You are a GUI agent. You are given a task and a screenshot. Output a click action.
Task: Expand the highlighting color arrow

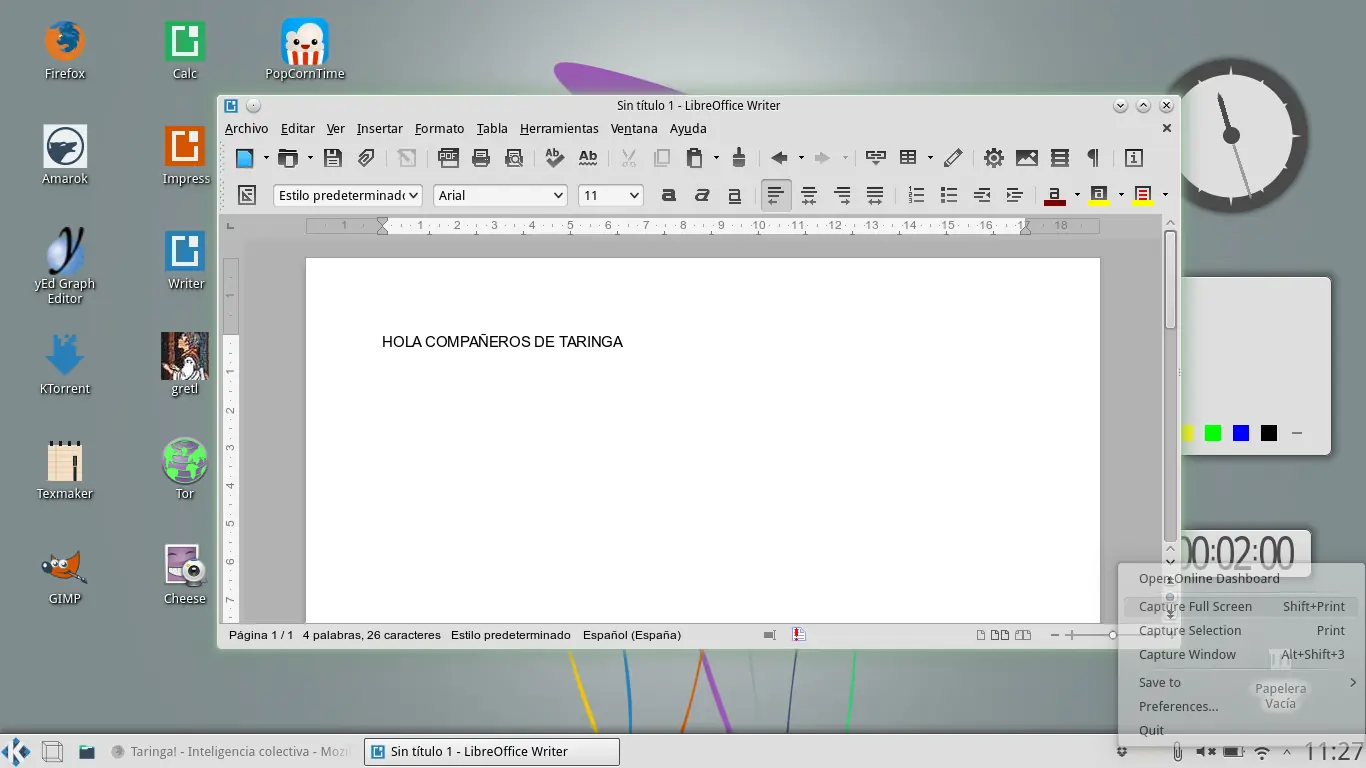[1121, 195]
